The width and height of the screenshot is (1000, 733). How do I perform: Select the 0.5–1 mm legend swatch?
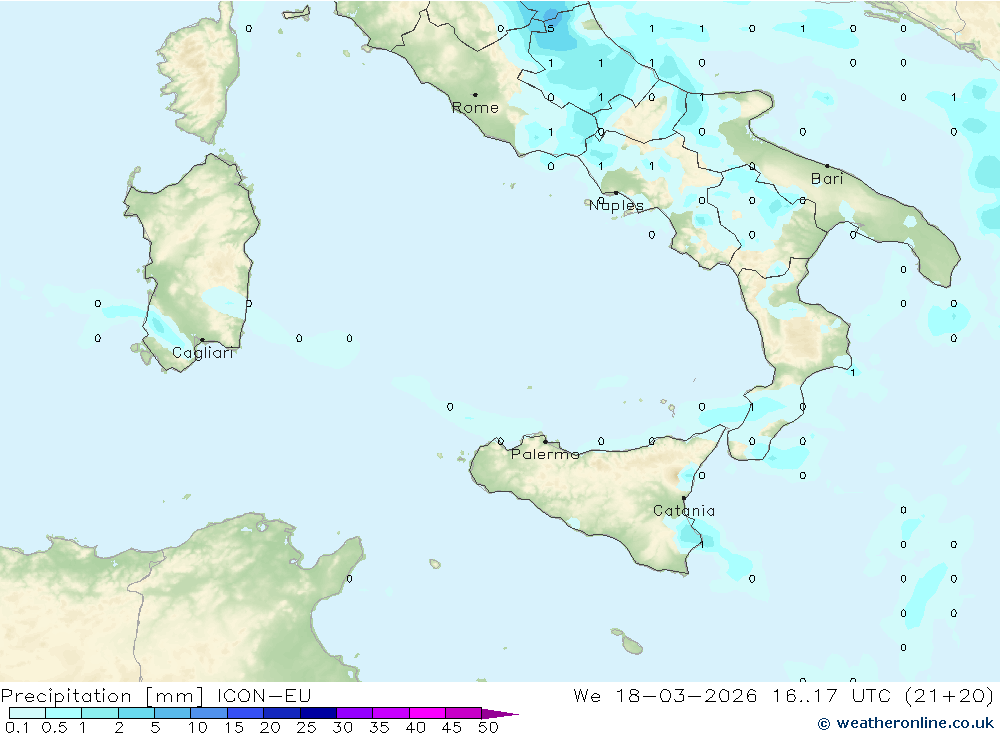pos(63,713)
